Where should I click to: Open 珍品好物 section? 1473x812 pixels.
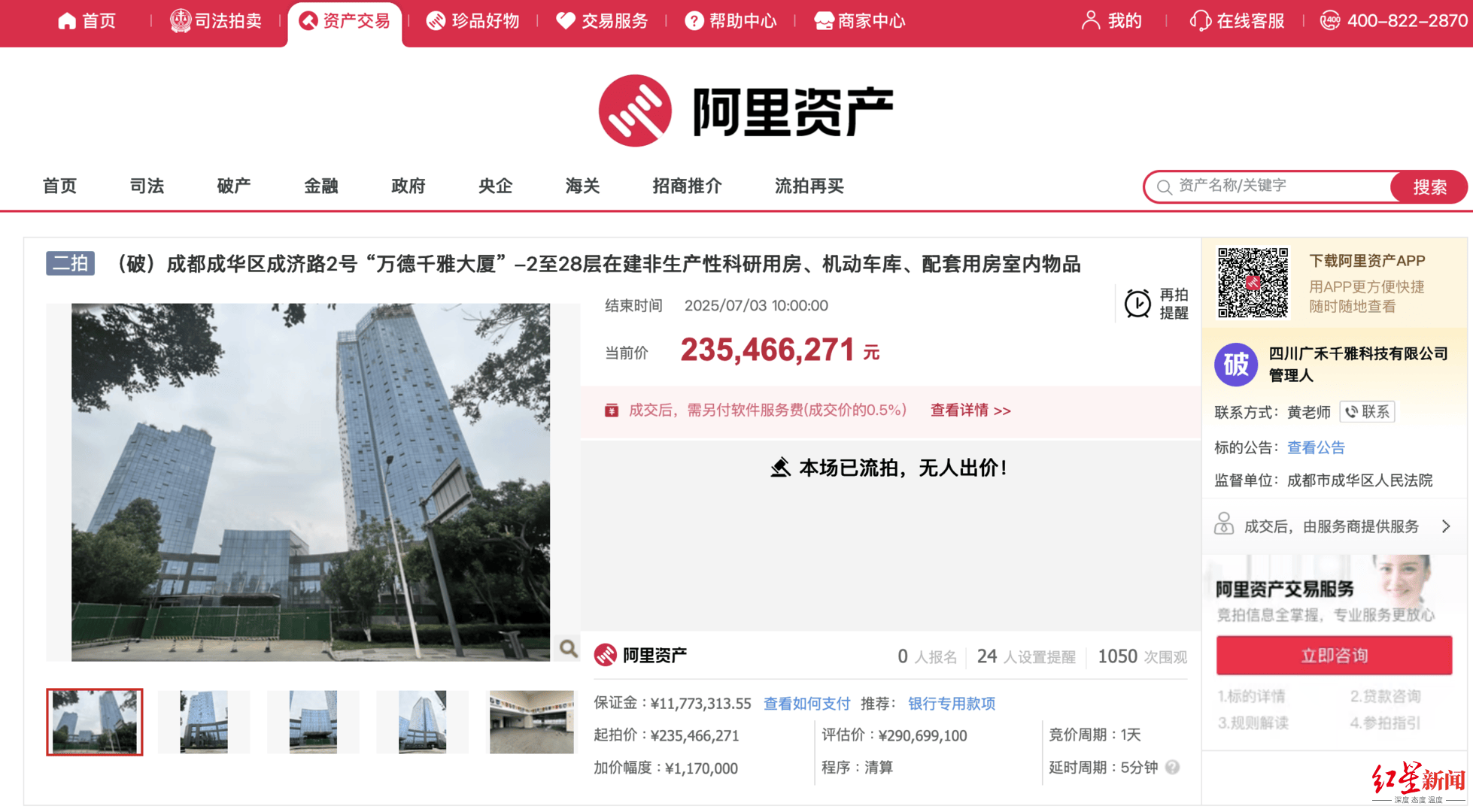472,21
